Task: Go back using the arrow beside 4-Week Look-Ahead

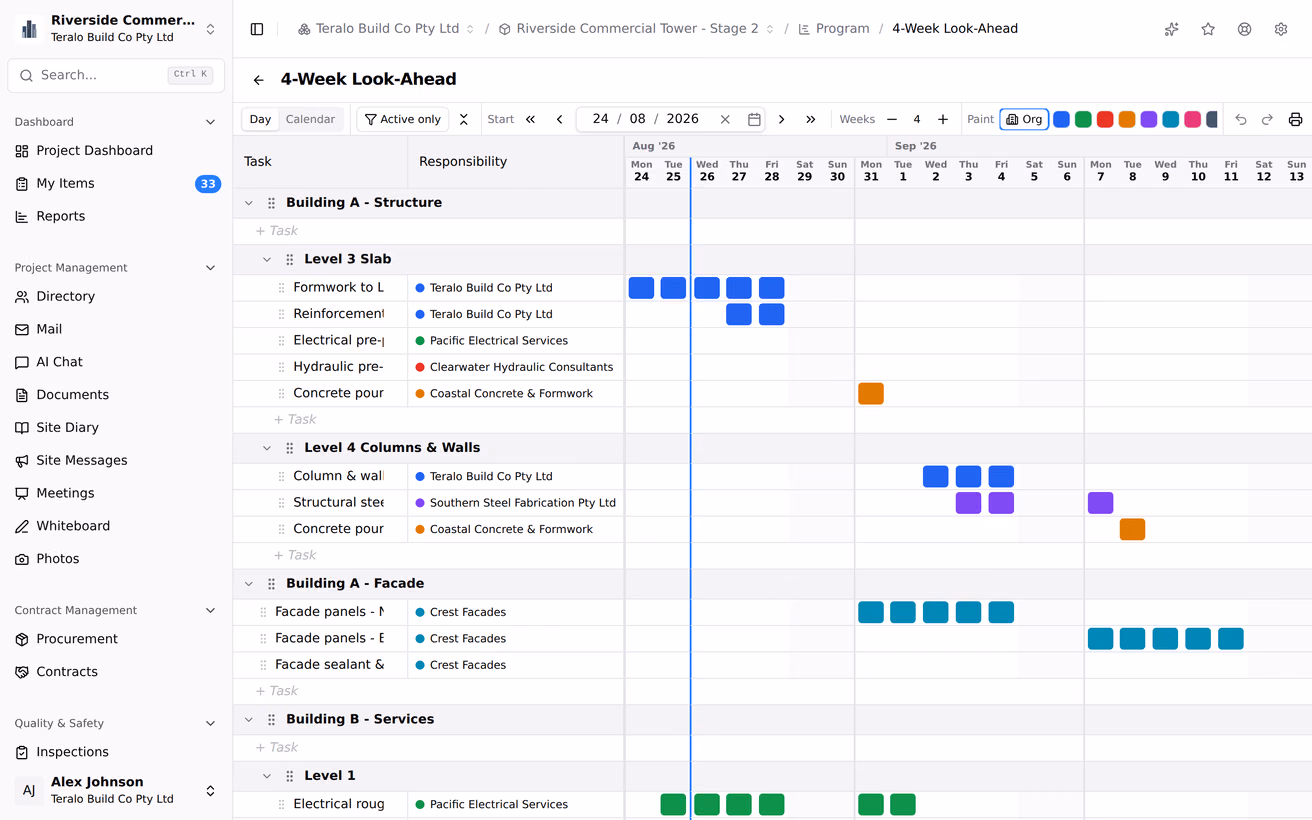Action: click(x=259, y=80)
